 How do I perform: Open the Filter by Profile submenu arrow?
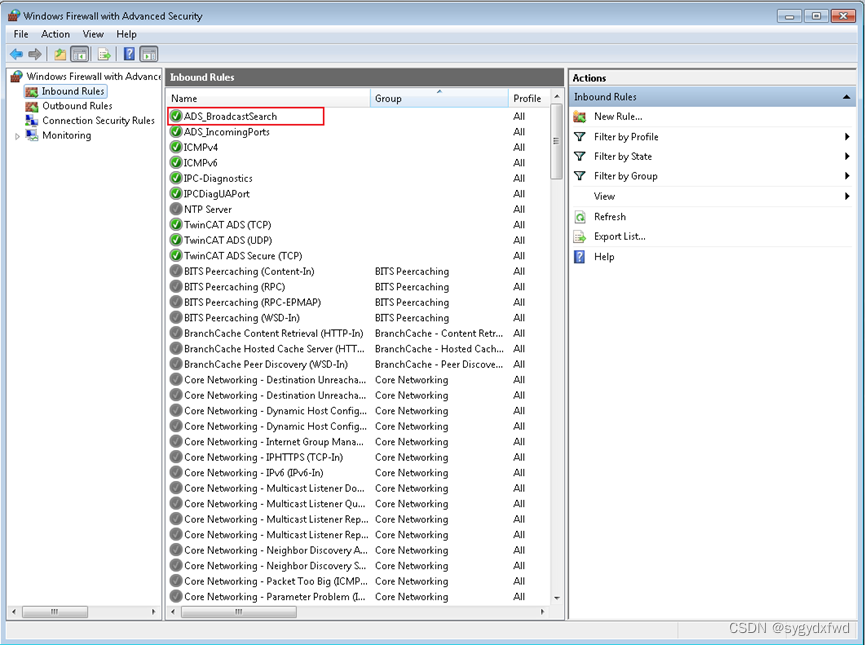[847, 136]
